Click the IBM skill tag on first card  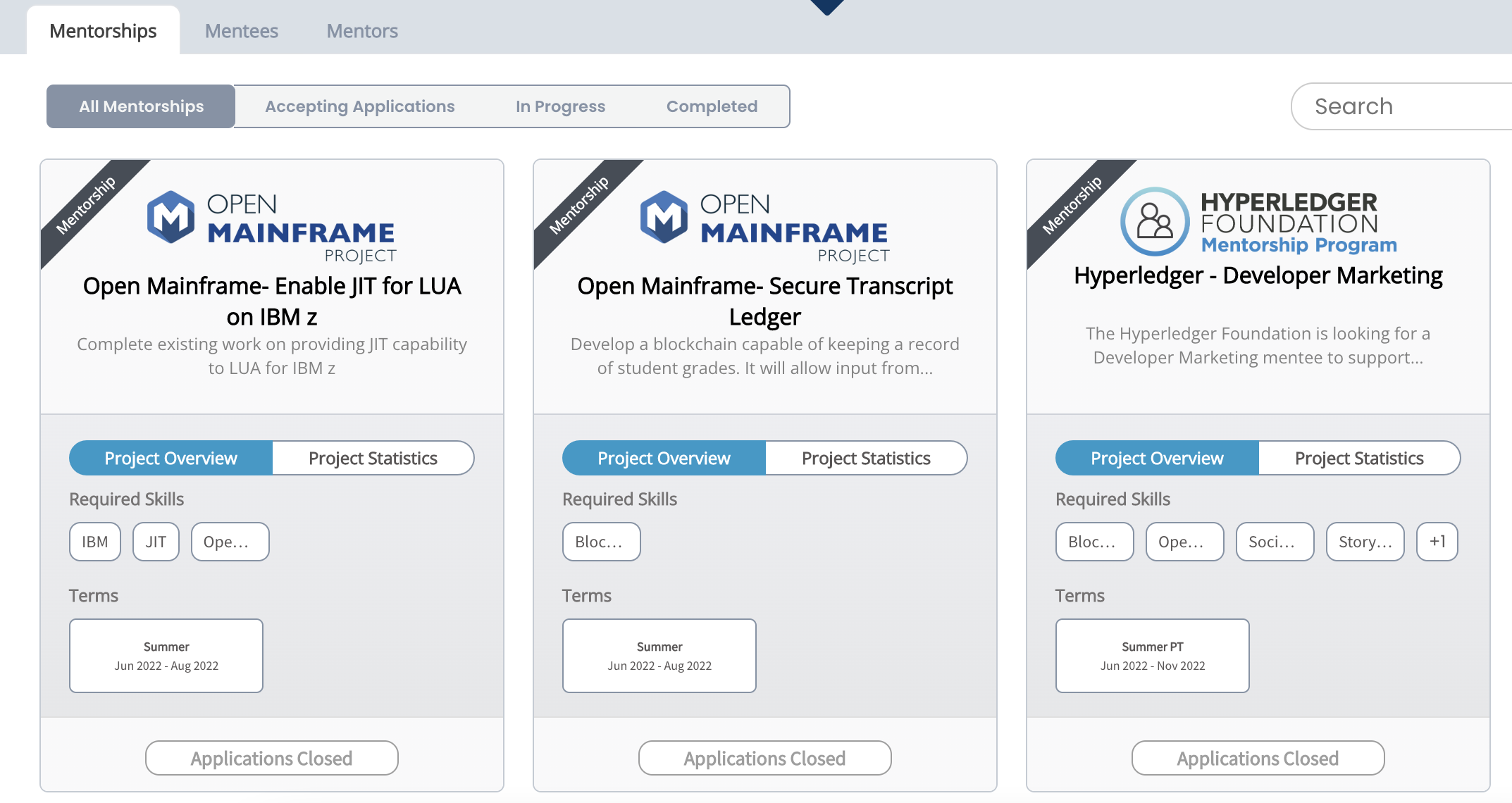point(95,541)
